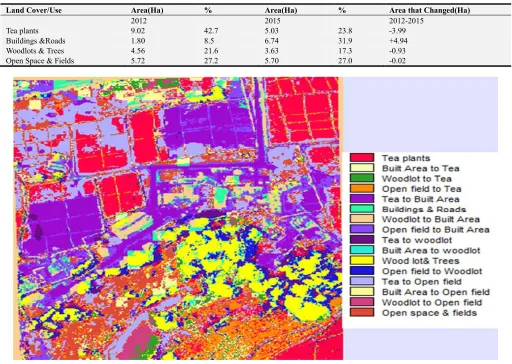Click the 'Buildings & Roads' legend label
Viewport: 512px width, 364px height.
[424, 209]
